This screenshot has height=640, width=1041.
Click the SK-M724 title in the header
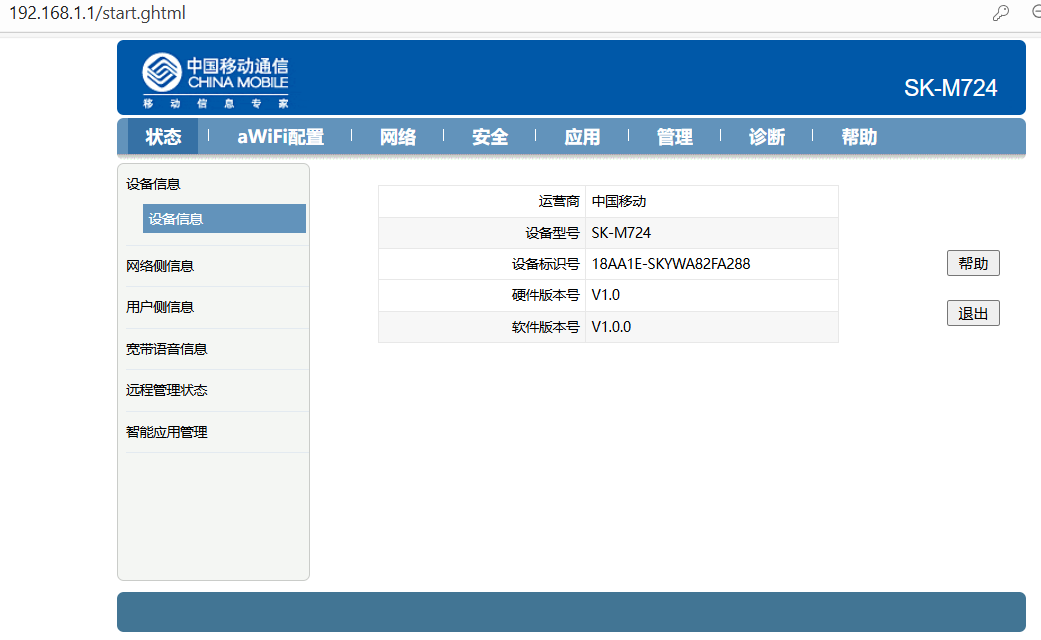[950, 88]
